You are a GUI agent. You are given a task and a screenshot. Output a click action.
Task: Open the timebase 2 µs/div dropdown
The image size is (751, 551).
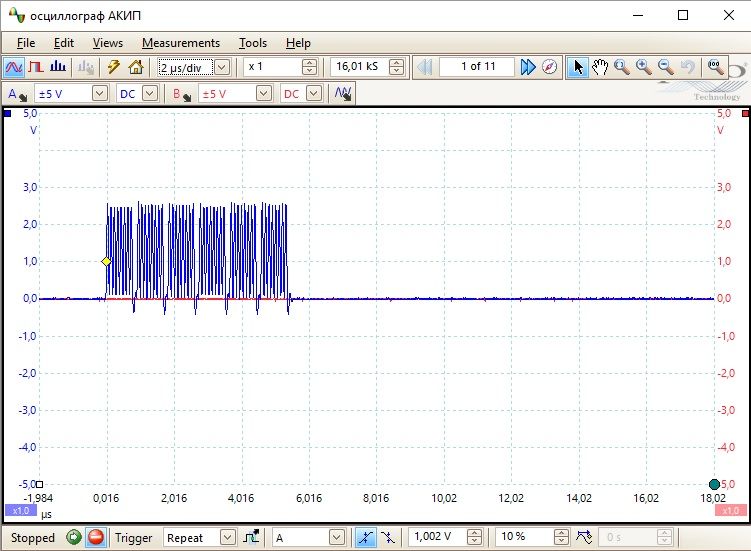(x=222, y=67)
